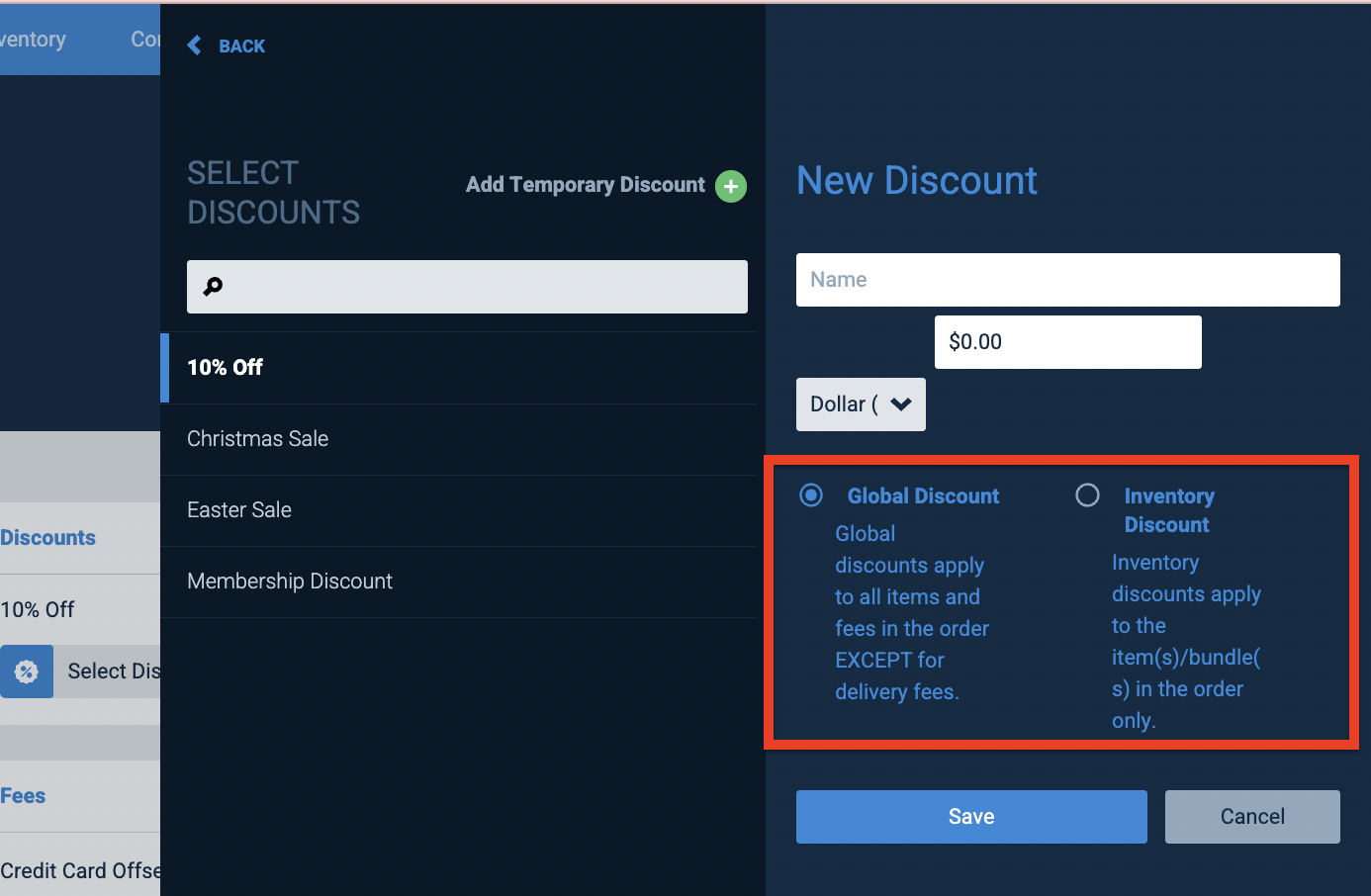Choose the Easter Sale discount

238,509
